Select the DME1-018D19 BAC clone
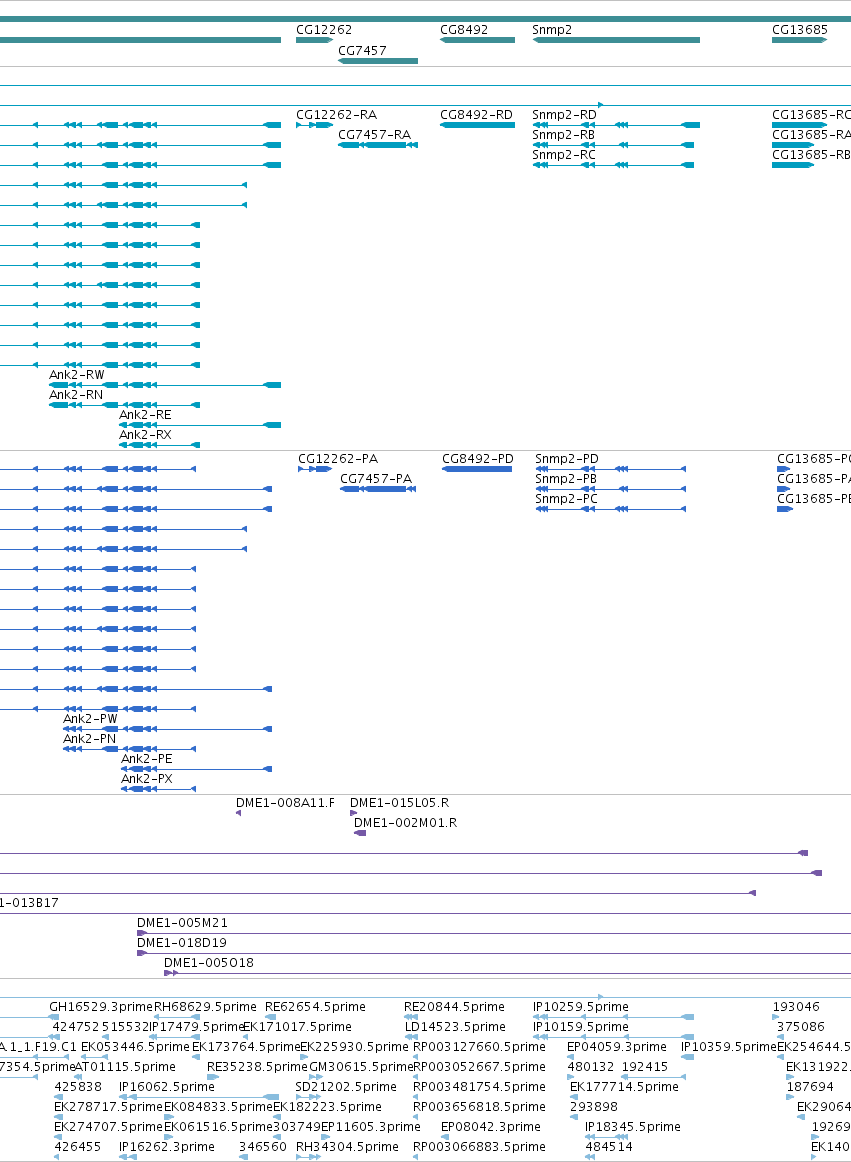This screenshot has height=1162, width=851. click(494, 954)
